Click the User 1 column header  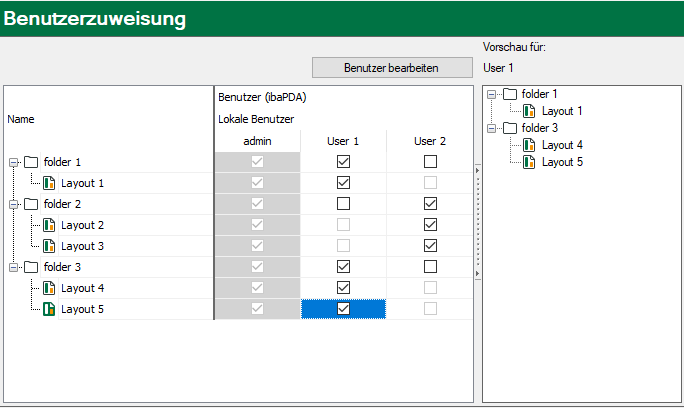click(x=343, y=141)
